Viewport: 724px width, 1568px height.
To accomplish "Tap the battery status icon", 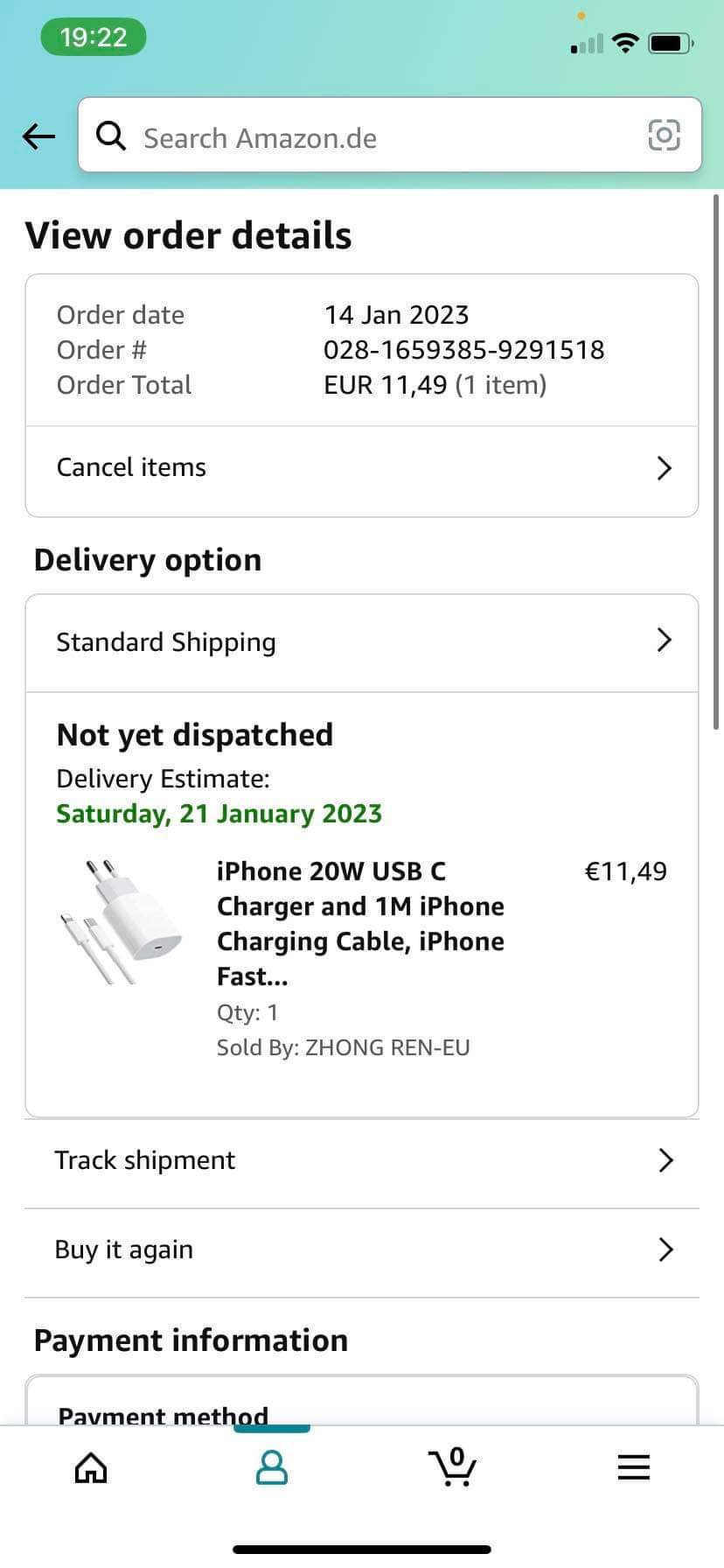I will (671, 42).
